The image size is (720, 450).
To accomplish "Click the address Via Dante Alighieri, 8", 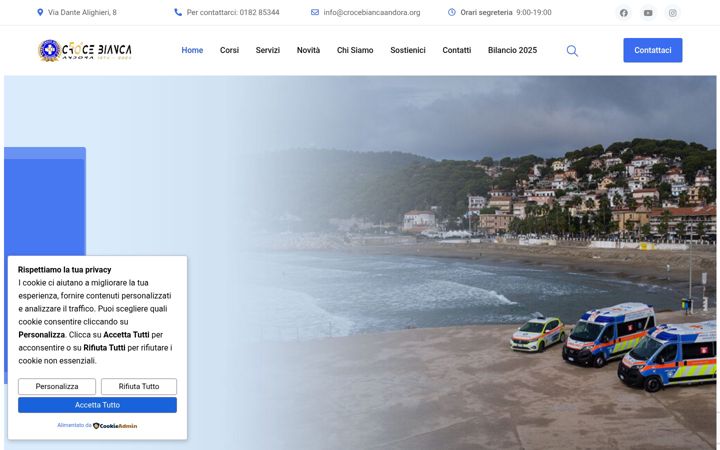I will click(82, 12).
